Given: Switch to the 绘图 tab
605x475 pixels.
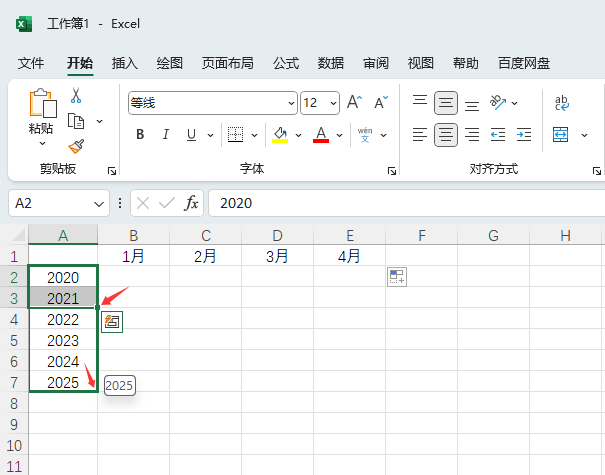Looking at the screenshot, I should coord(169,63).
